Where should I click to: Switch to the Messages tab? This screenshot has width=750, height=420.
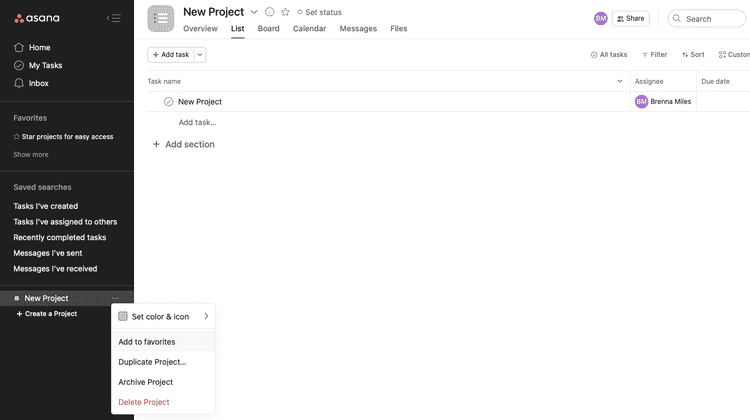click(358, 29)
